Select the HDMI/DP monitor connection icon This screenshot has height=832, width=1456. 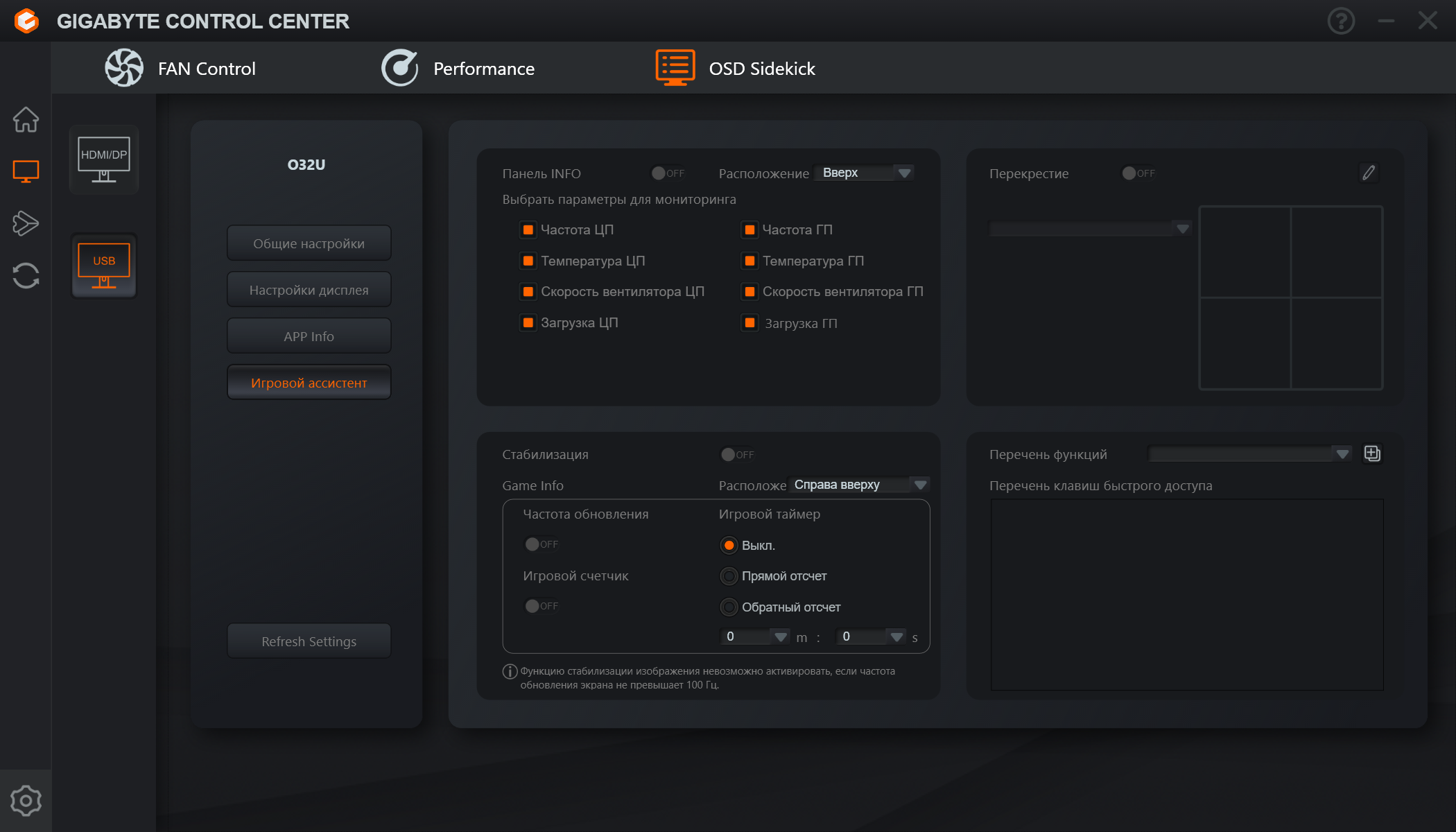(104, 159)
